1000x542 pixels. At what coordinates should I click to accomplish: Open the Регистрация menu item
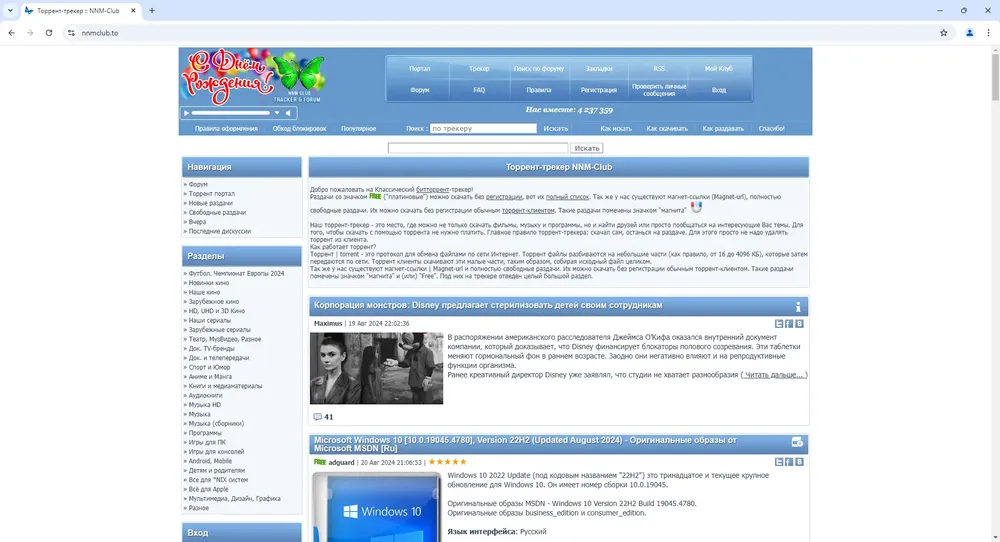coord(599,90)
